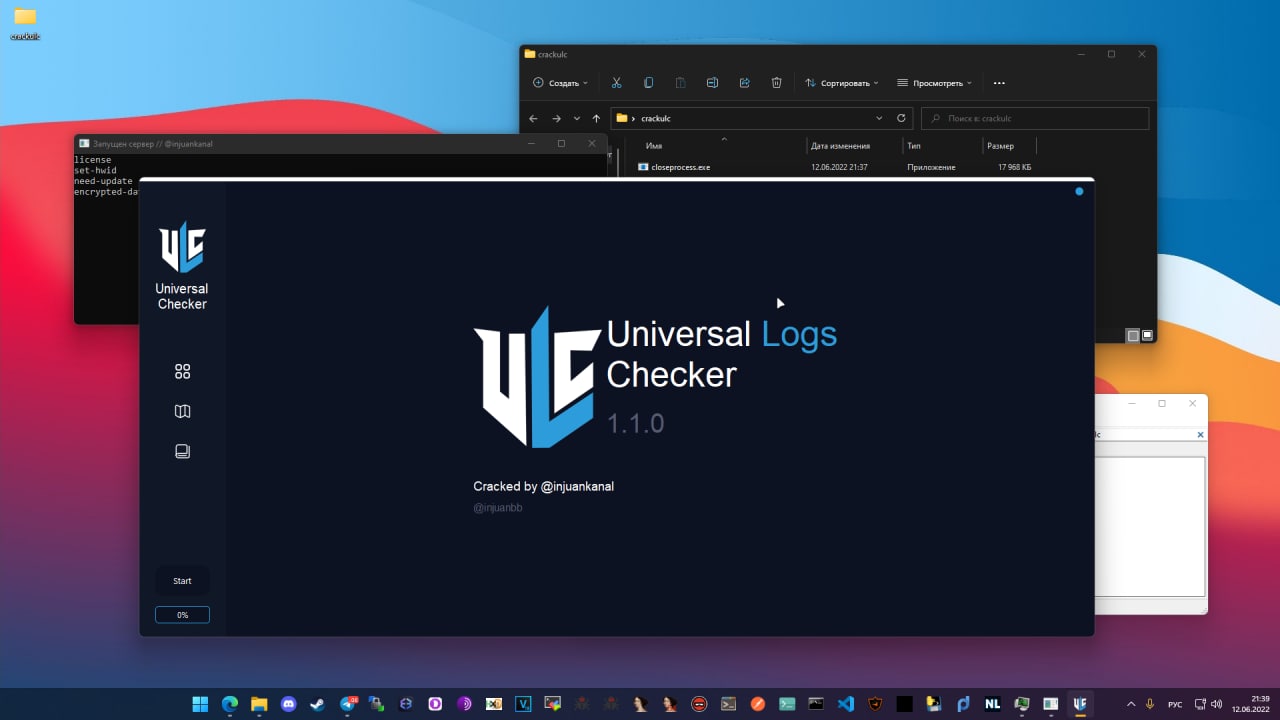Open the map icon in Checker sidebar
The width and height of the screenshot is (1280, 720).
coord(182,411)
